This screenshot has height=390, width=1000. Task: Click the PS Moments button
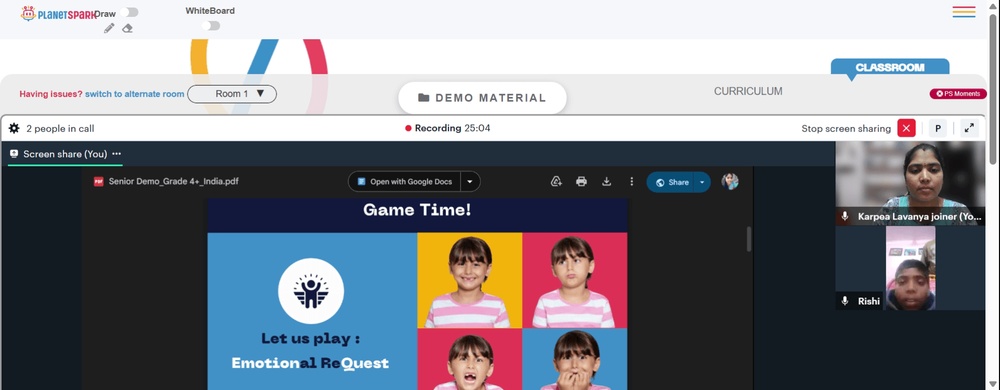958,94
